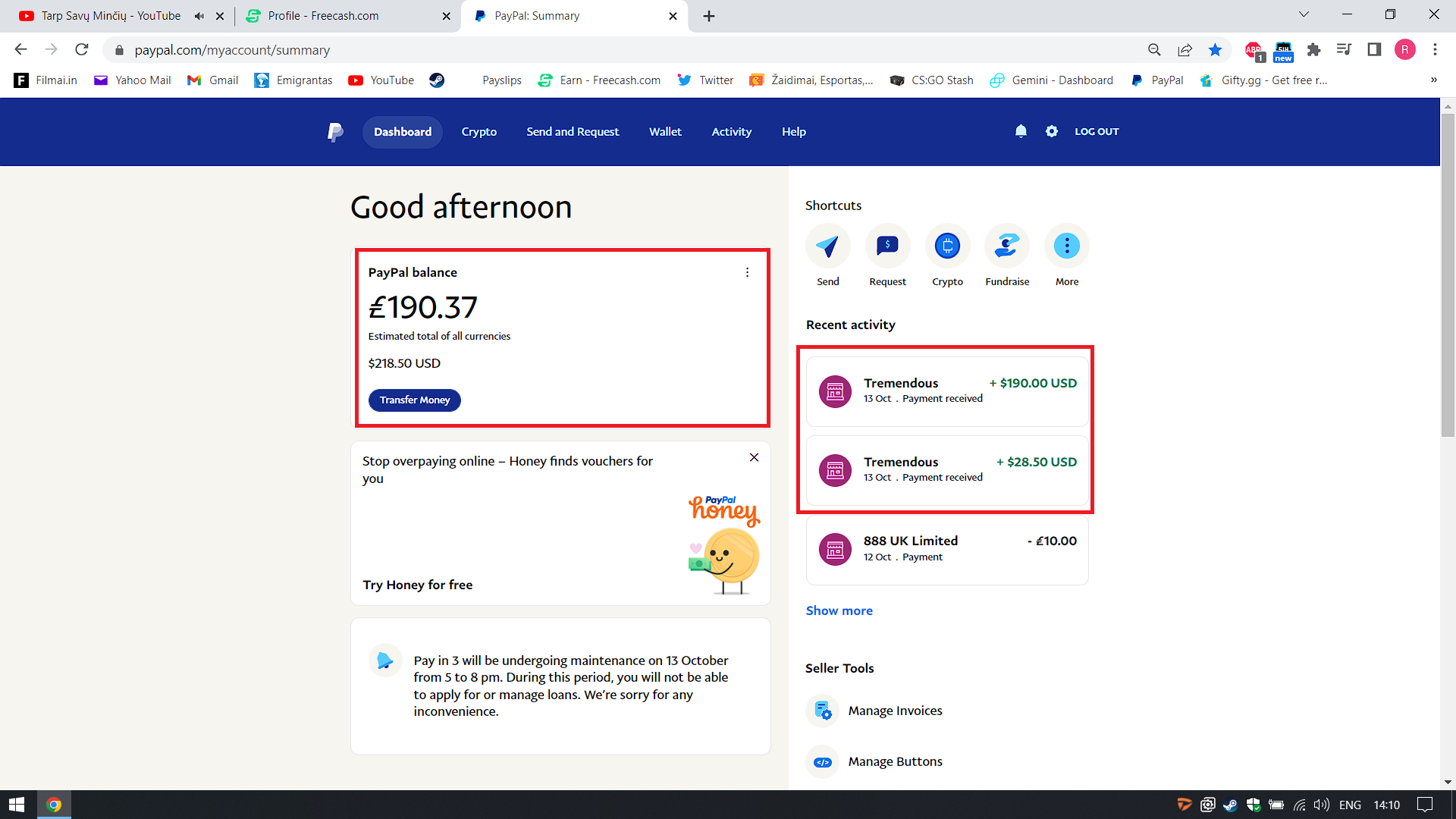Click the PayPal logo in header
The width and height of the screenshot is (1456, 819).
click(335, 132)
